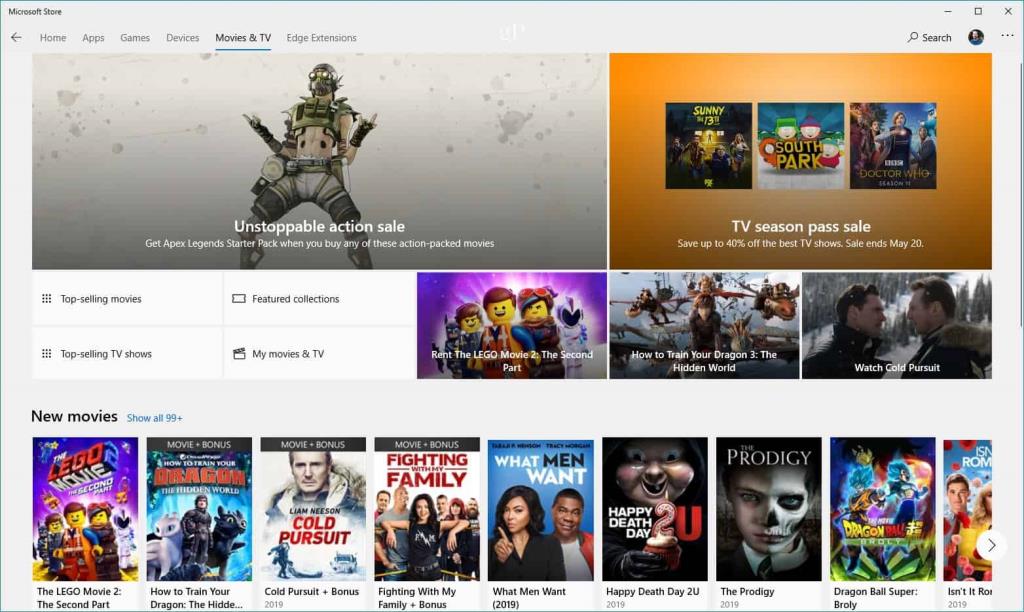Select the Happy Death Day 2U poster
The width and height of the screenshot is (1024, 612).
click(x=655, y=509)
